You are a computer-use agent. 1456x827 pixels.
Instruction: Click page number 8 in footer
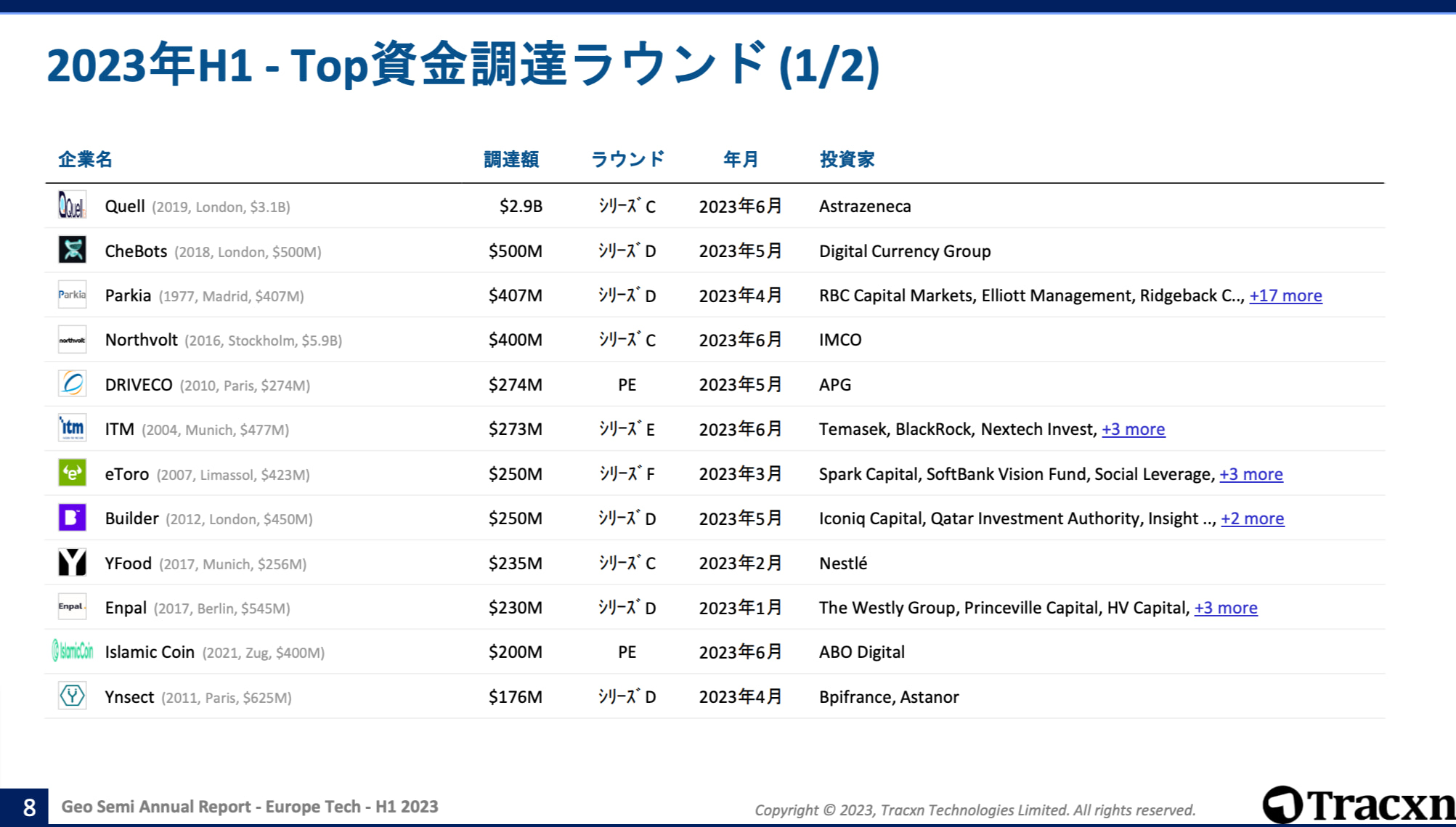[29, 807]
